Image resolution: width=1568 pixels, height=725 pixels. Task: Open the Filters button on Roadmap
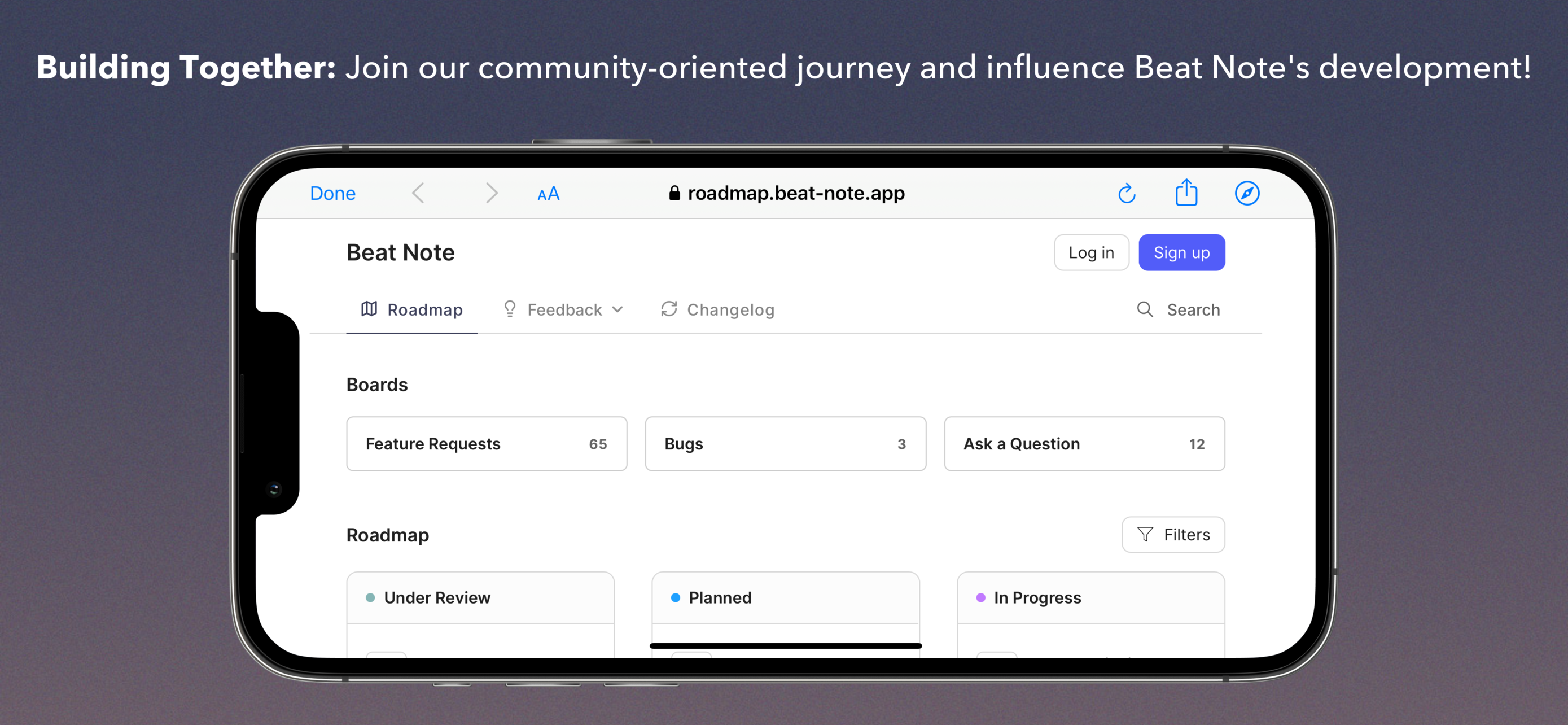pos(1173,535)
